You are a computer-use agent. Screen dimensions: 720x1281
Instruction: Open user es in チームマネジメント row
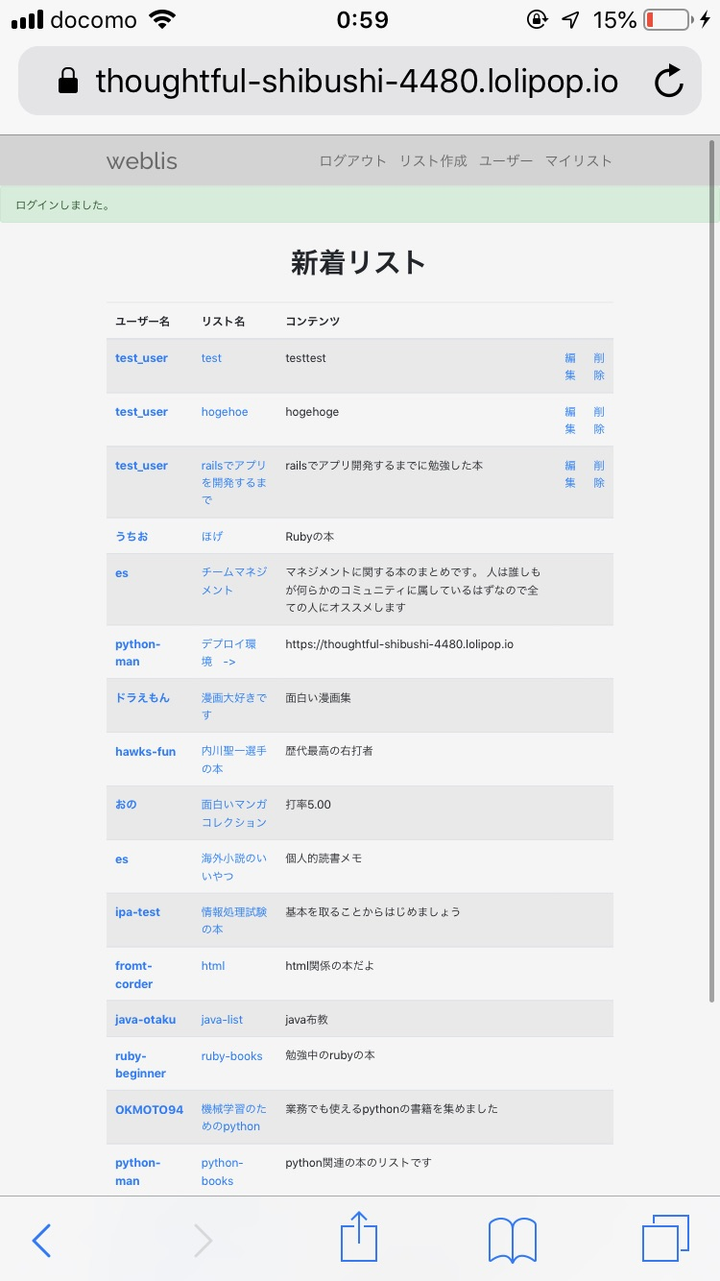coord(122,573)
